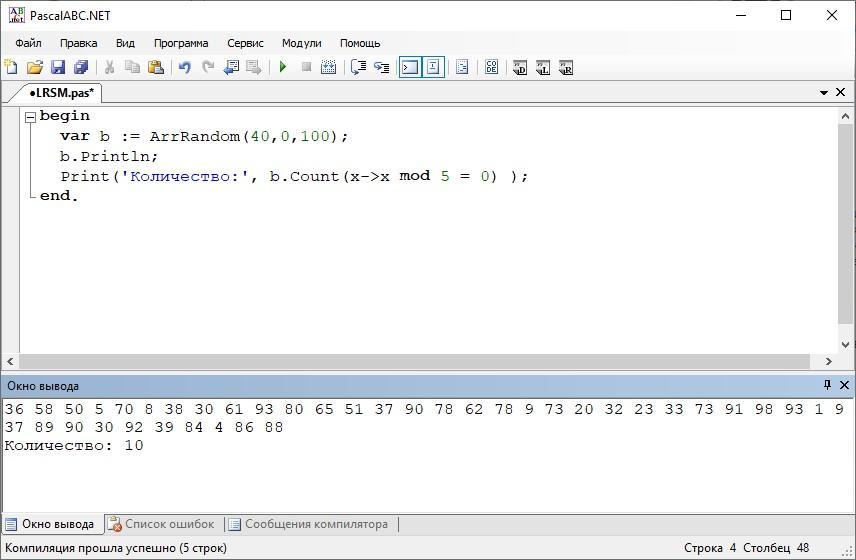Viewport: 856px width, 560px height.
Task: Click the compilation success status message
Action: pos(115,547)
